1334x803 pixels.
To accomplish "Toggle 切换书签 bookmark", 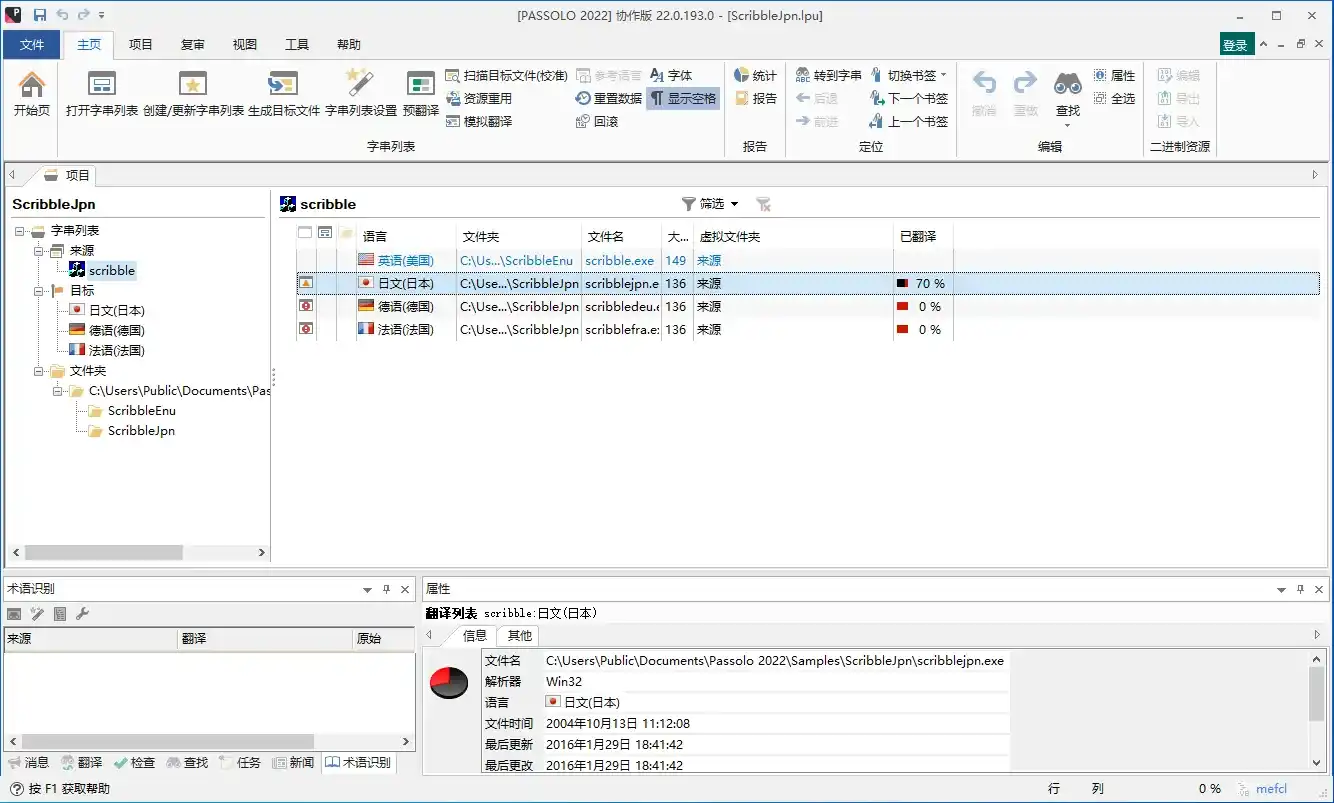I will pyautogui.click(x=909, y=76).
